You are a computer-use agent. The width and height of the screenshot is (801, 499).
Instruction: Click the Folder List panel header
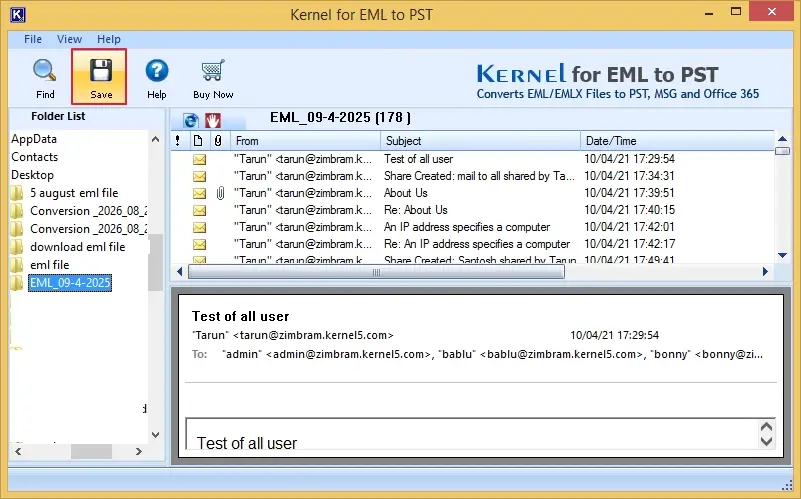[58, 116]
